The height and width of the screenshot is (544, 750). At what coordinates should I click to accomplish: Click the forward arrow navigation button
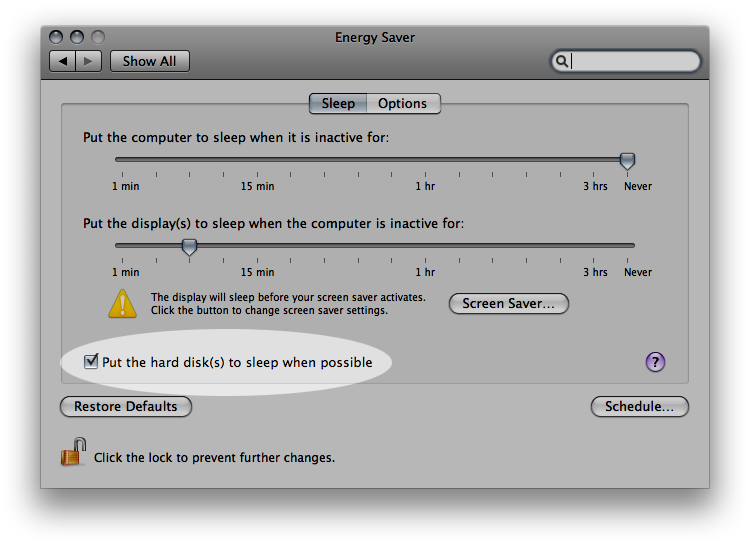[88, 61]
